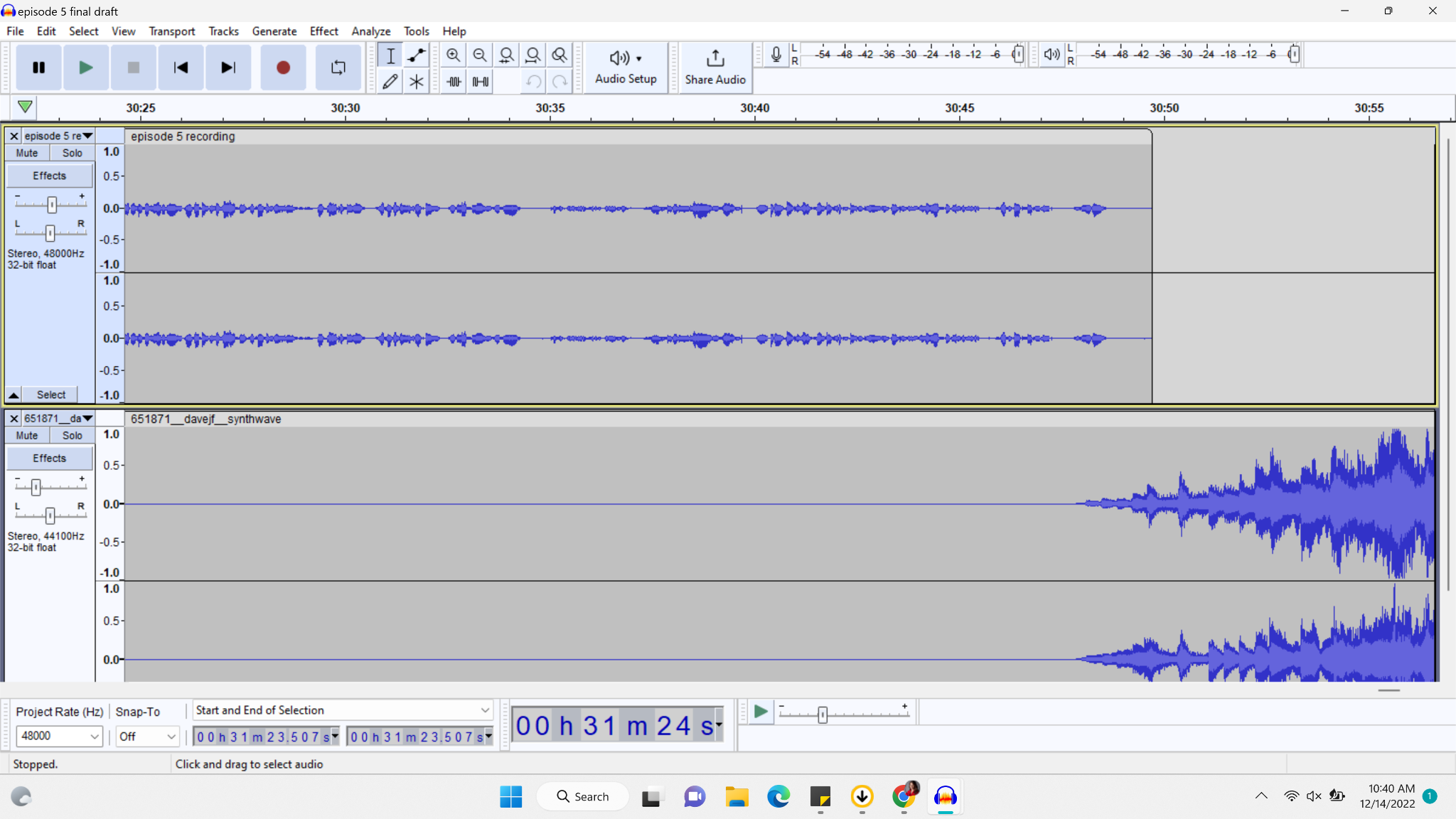
Task: Click the Trim audio outside selection icon
Action: tap(454, 82)
